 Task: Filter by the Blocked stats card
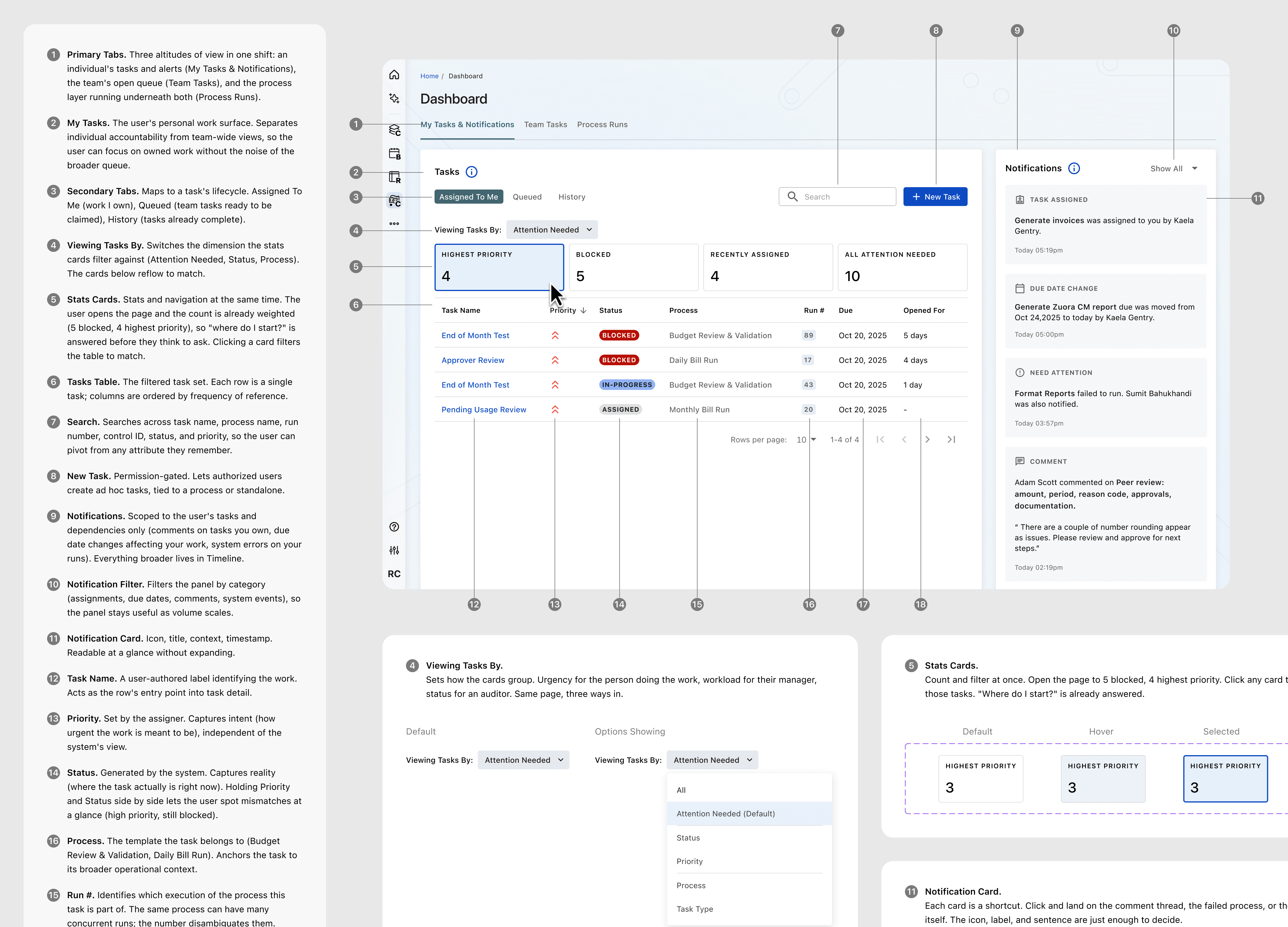tap(634, 268)
